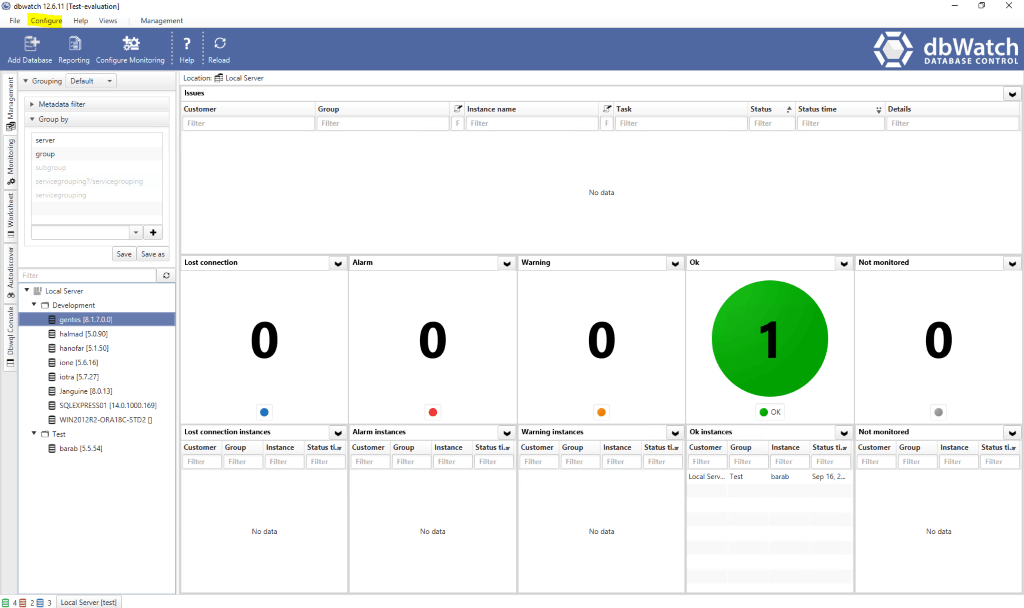Open the Reporting tool
Screen dimensions: 1024x608
[x=74, y=50]
